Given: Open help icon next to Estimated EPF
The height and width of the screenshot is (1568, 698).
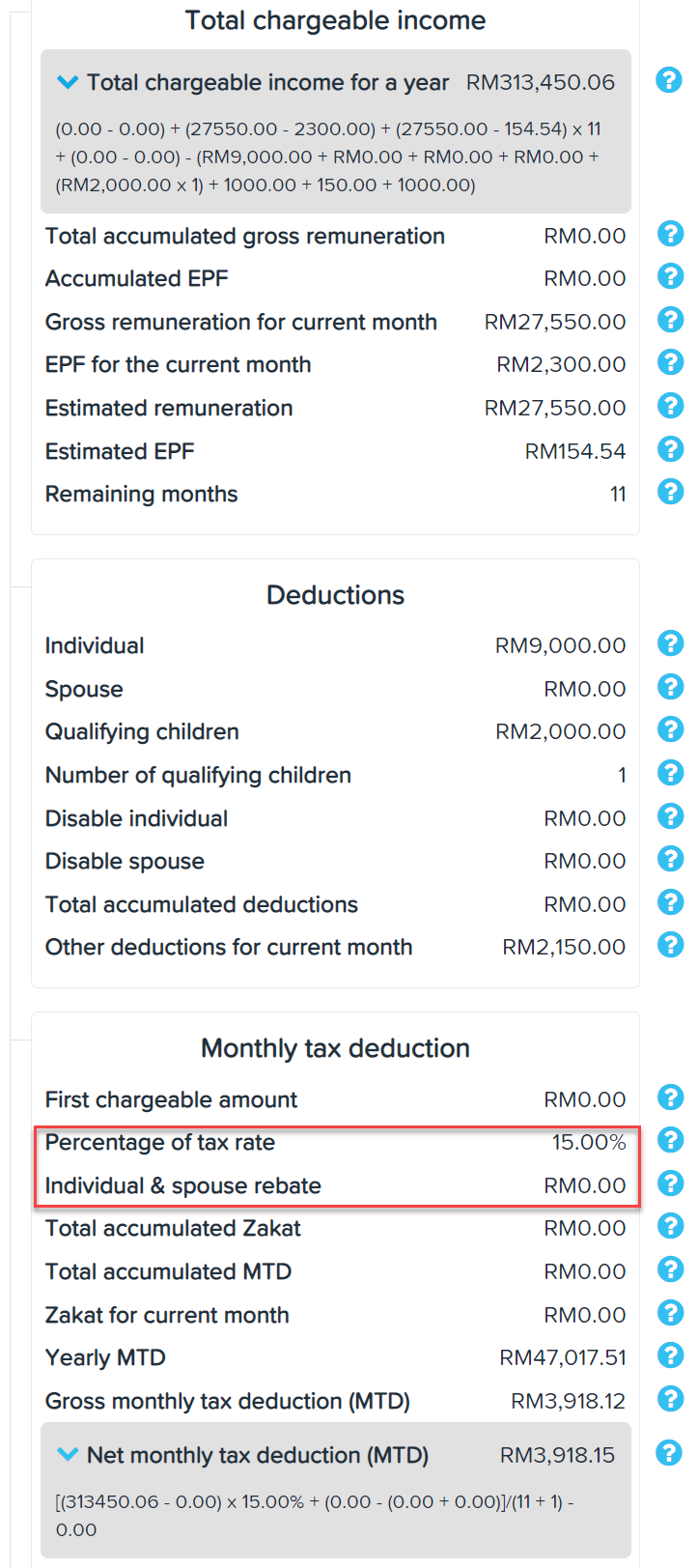Looking at the screenshot, I should tap(670, 449).
